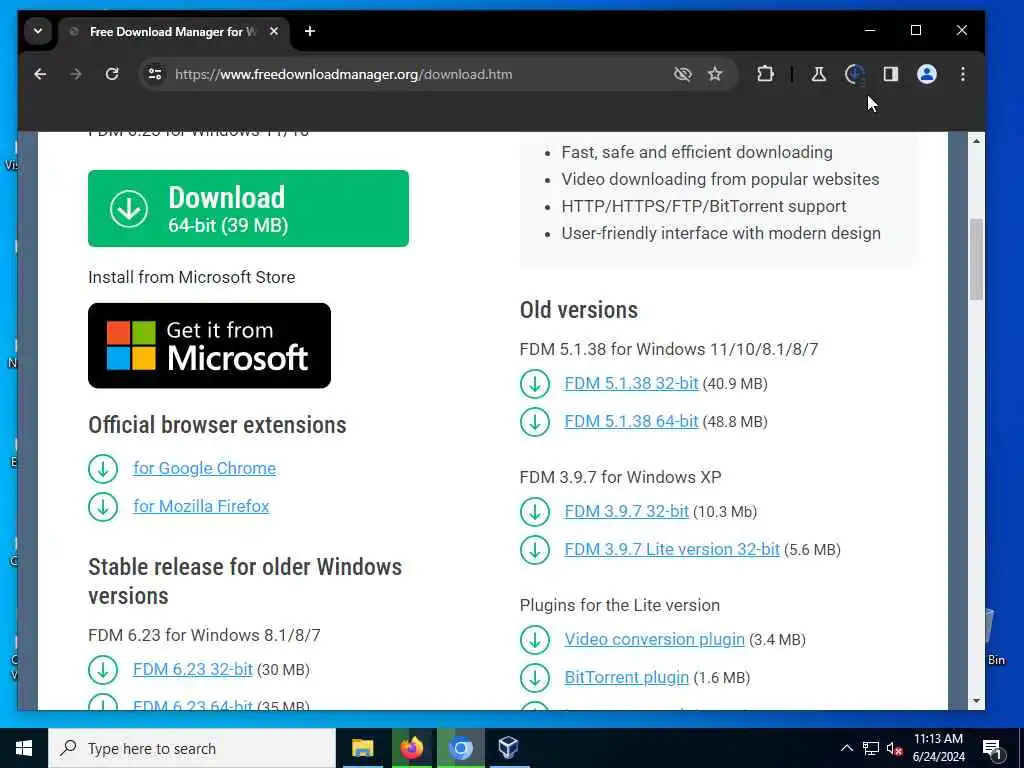
Task: Click the muted volume tray icon
Action: [895, 749]
